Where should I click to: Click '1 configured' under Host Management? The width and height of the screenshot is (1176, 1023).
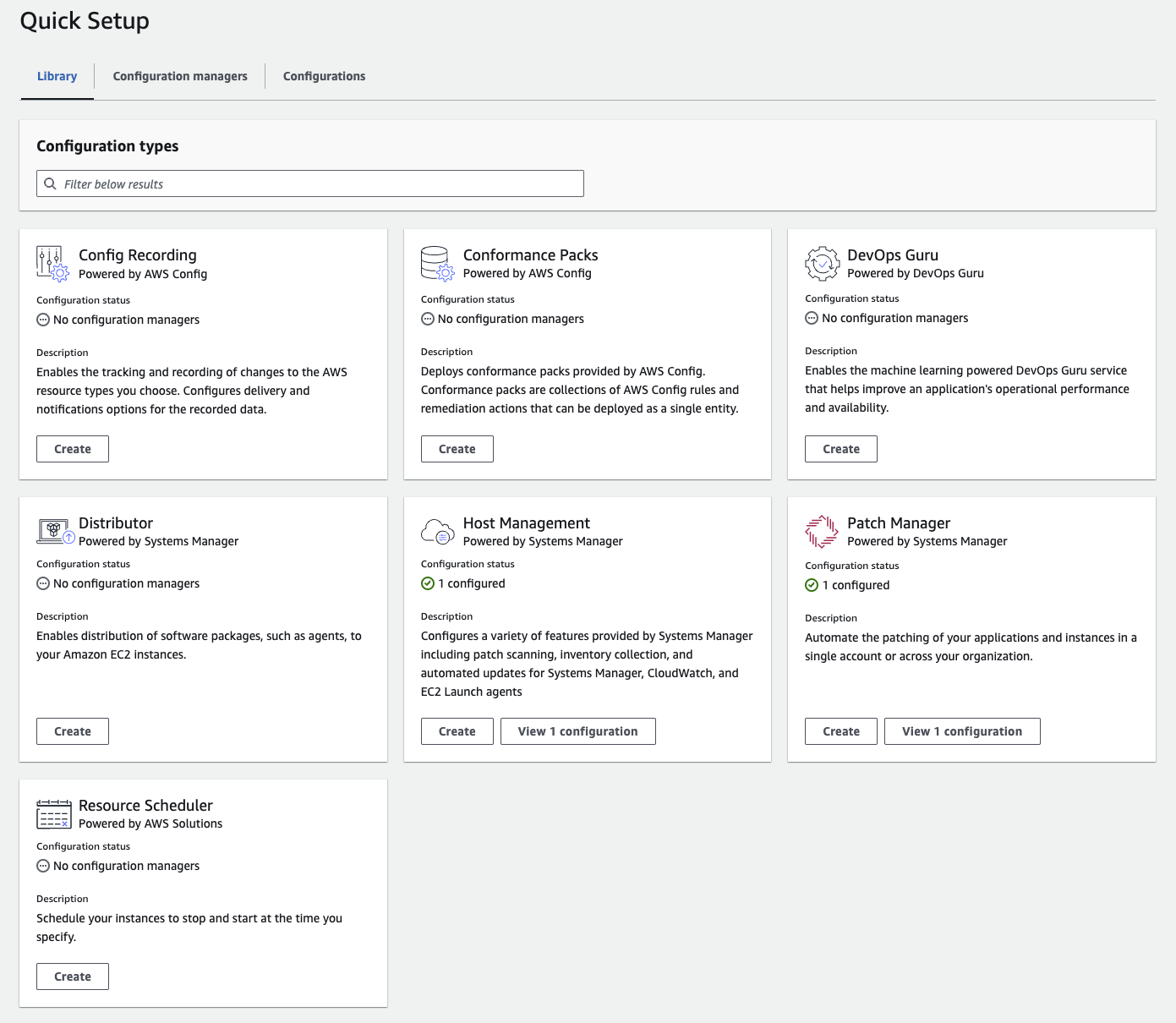472,583
